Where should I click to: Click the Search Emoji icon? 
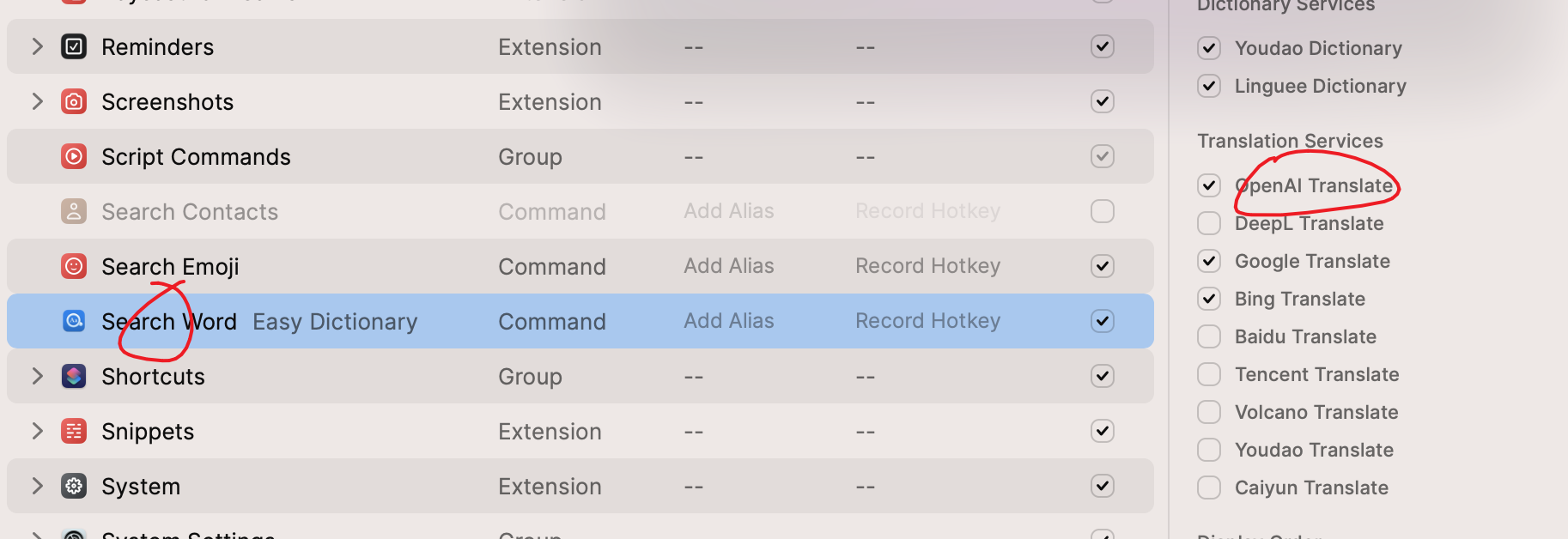click(x=74, y=266)
